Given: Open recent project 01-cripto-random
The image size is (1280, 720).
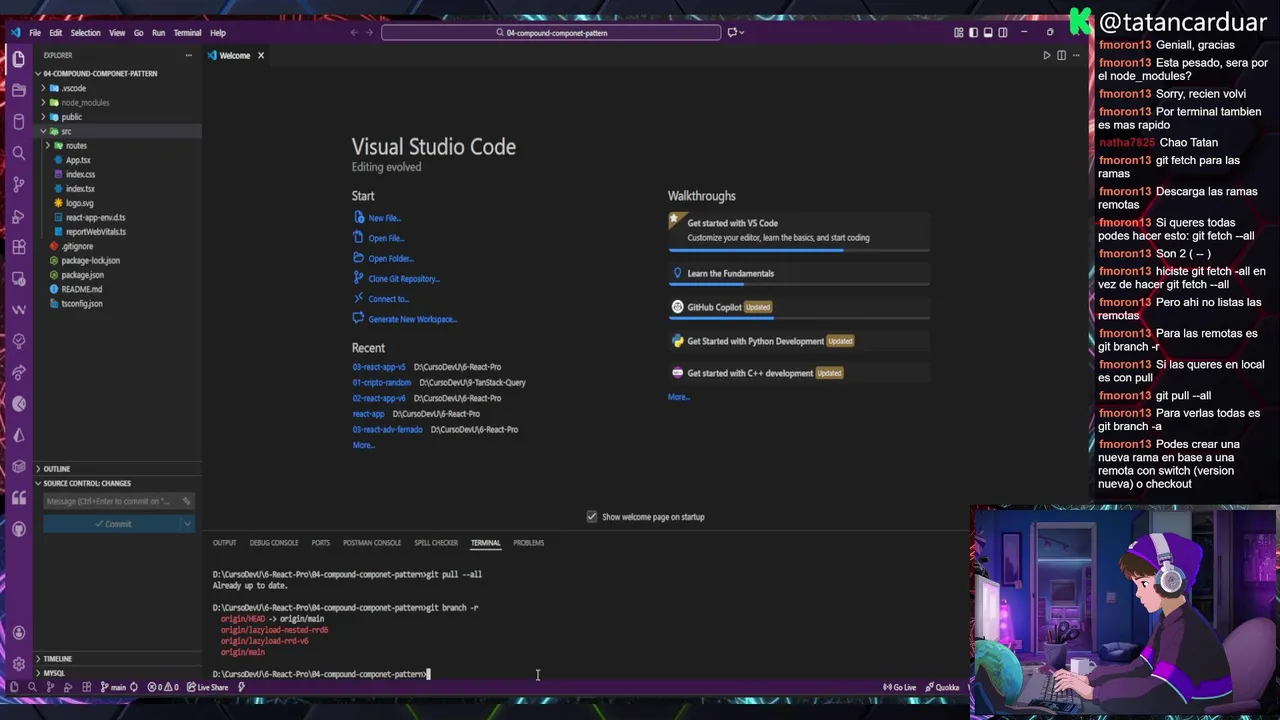Looking at the screenshot, I should [x=381, y=382].
